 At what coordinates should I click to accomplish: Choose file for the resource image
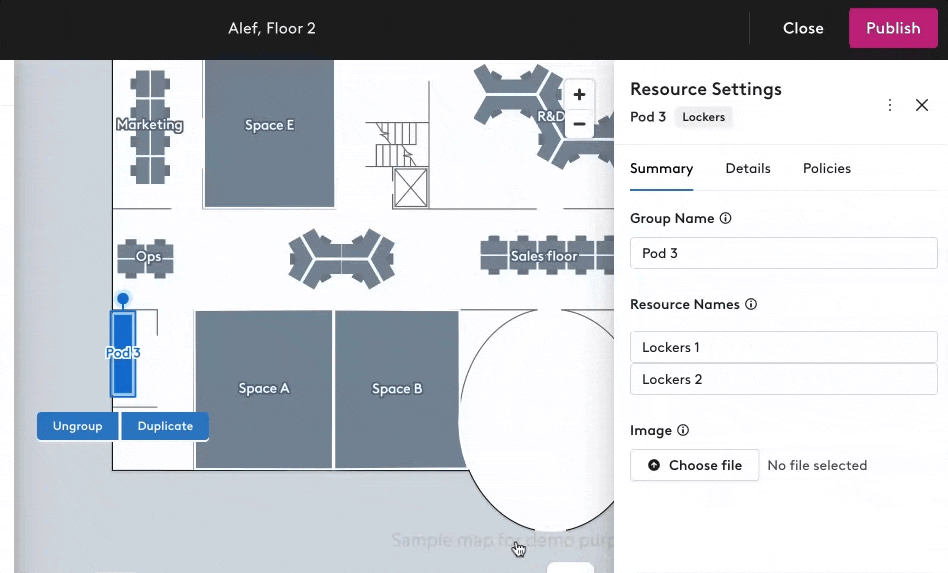(694, 465)
